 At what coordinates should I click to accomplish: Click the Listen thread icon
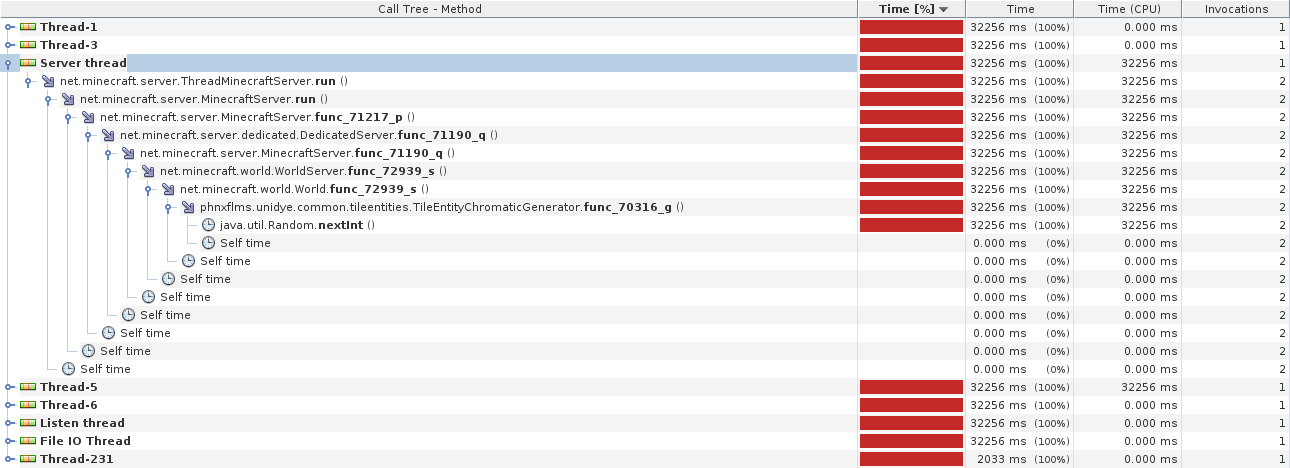click(x=28, y=423)
